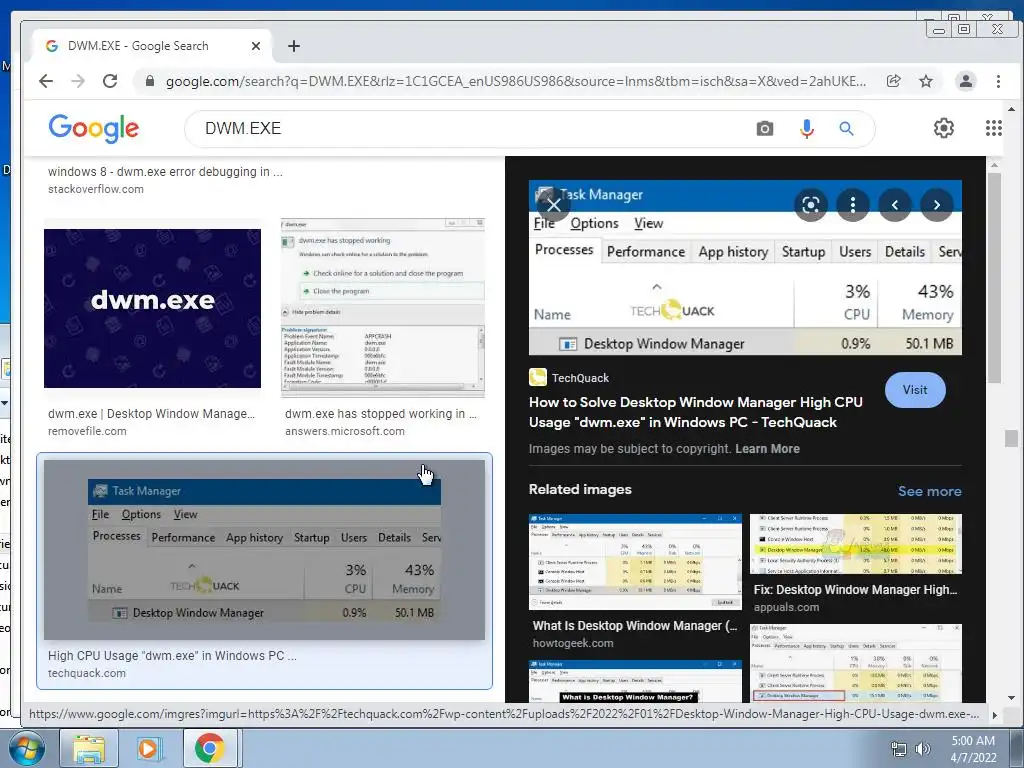Image resolution: width=1024 pixels, height=768 pixels.
Task: Reload the current page
Action: 110,81
